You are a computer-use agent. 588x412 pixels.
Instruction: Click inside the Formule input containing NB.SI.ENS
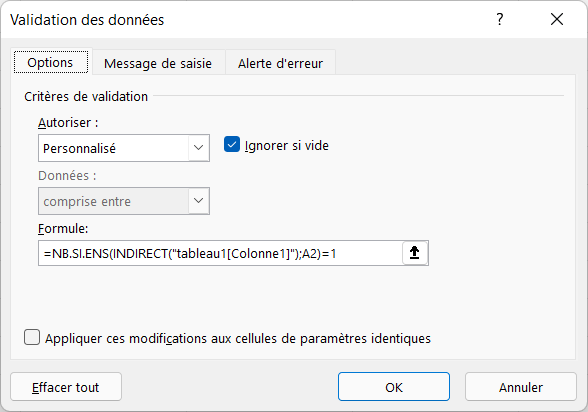pos(220,253)
